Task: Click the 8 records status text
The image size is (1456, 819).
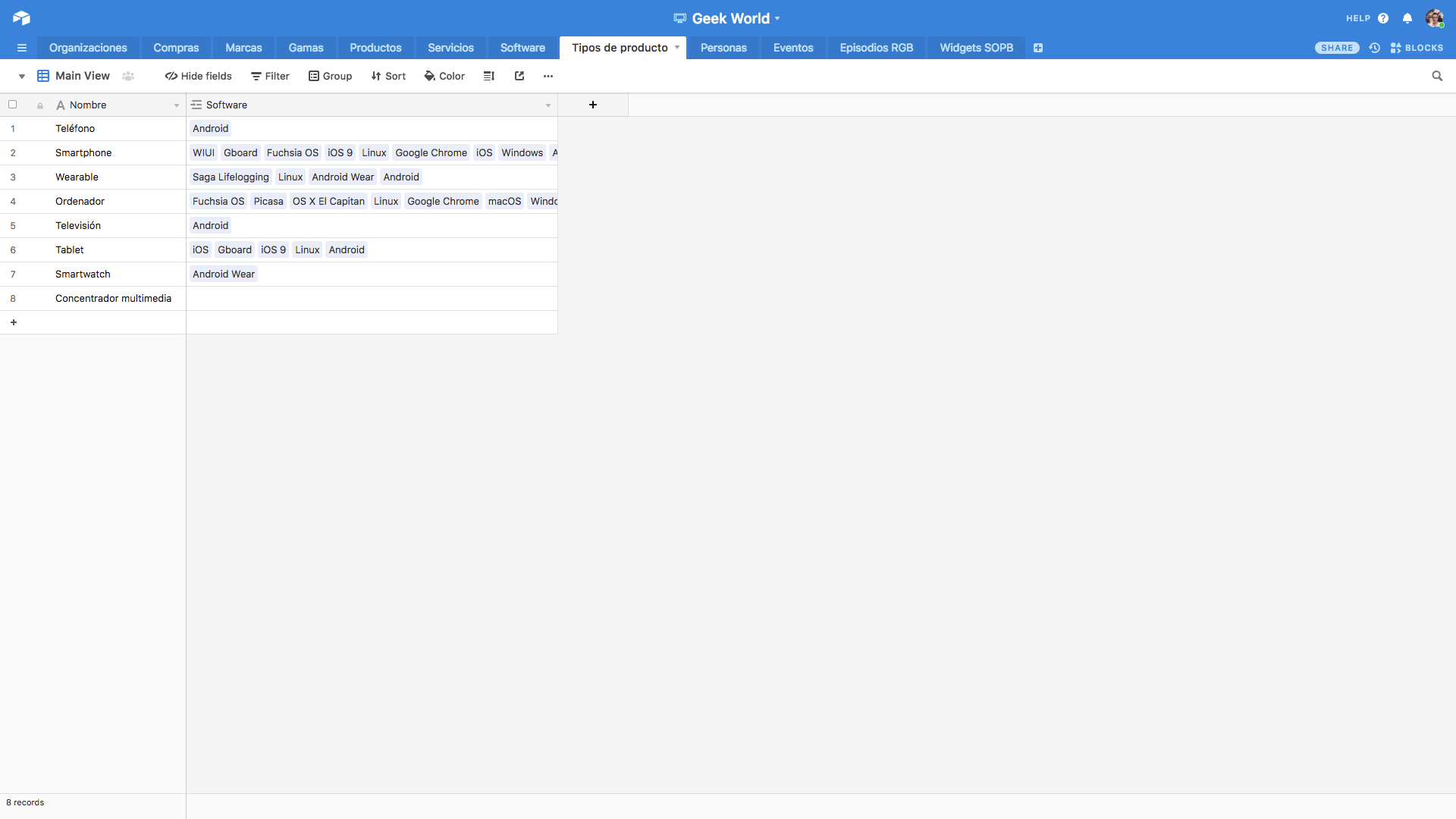Action: click(25, 802)
